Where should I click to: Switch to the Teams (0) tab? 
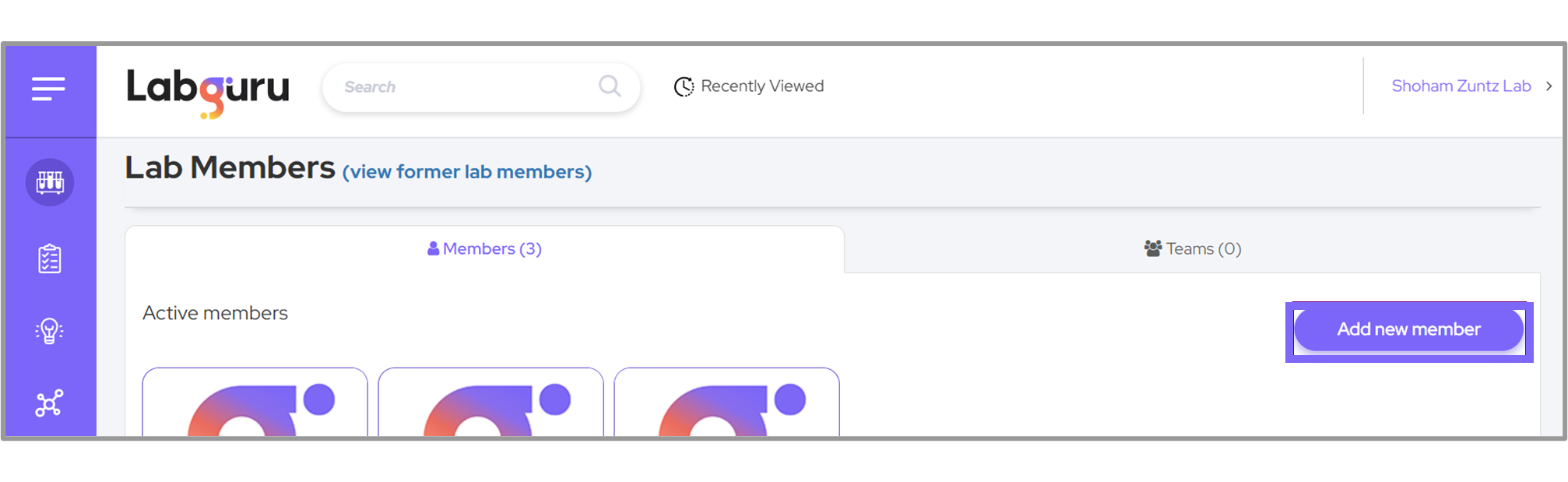tap(1193, 249)
